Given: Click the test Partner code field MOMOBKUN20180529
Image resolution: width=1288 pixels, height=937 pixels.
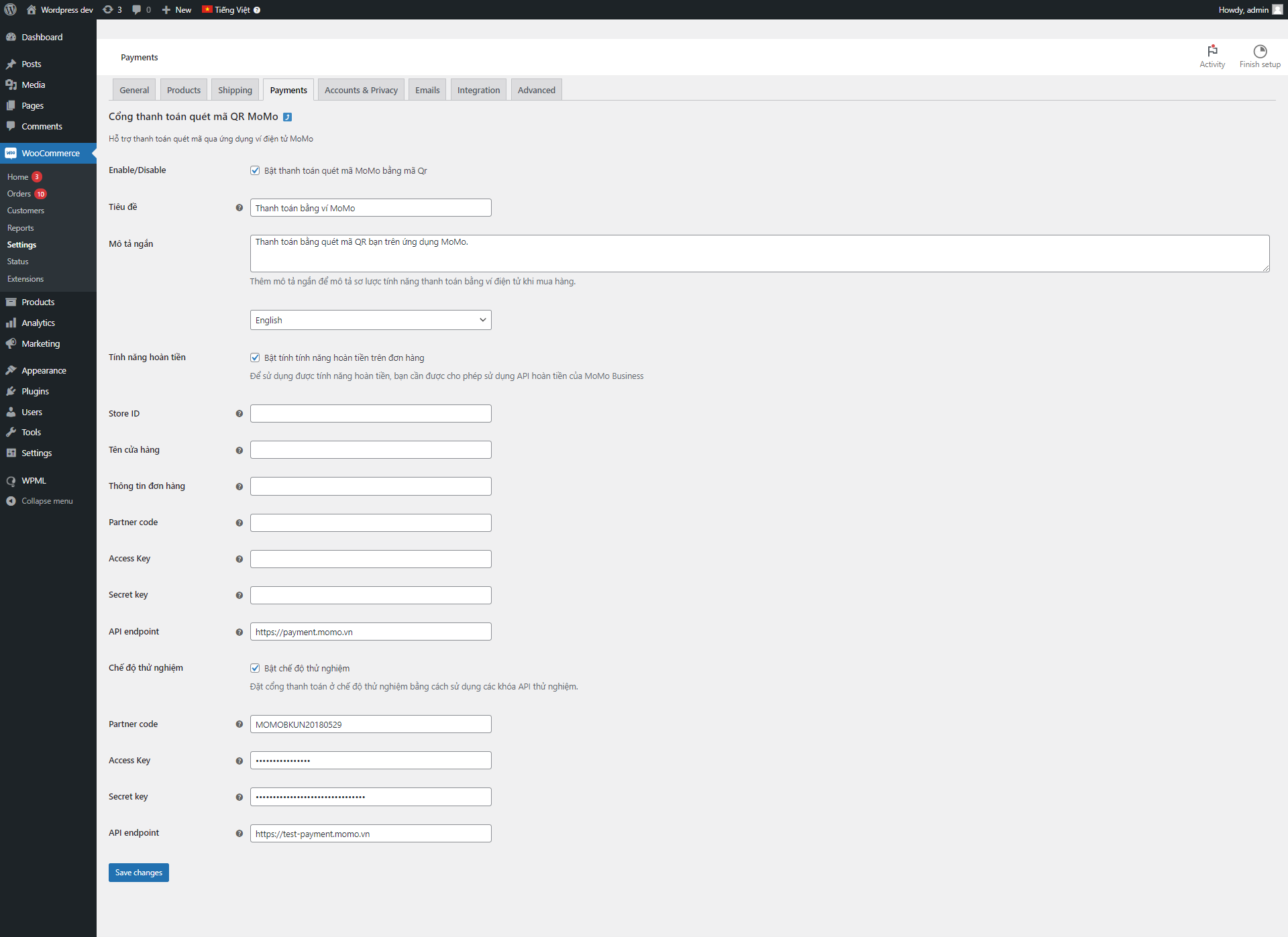Looking at the screenshot, I should coord(370,724).
